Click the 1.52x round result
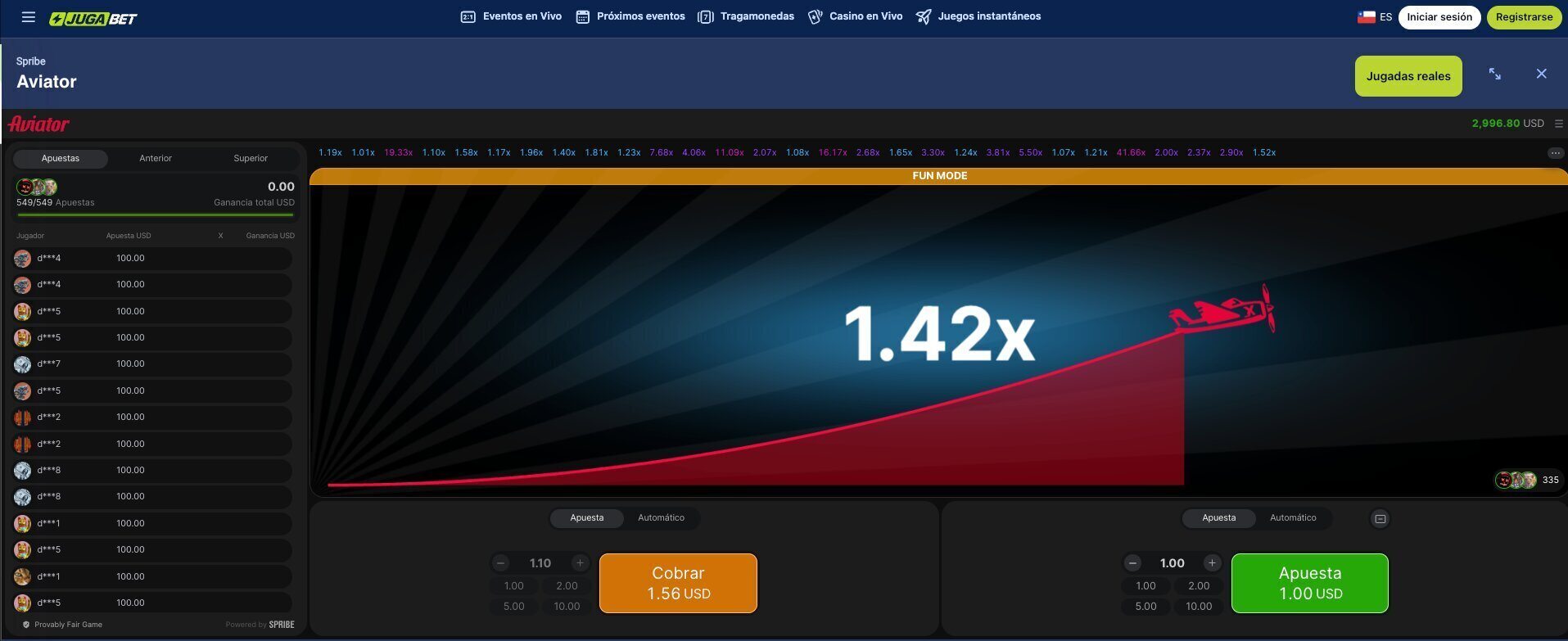The height and width of the screenshot is (641, 1568). (x=1264, y=152)
